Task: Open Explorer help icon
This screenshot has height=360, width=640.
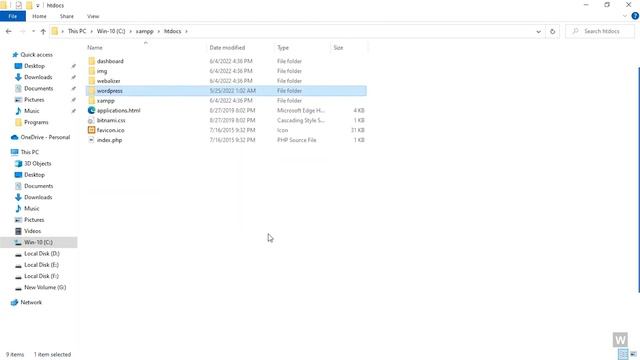Action: coord(635,16)
